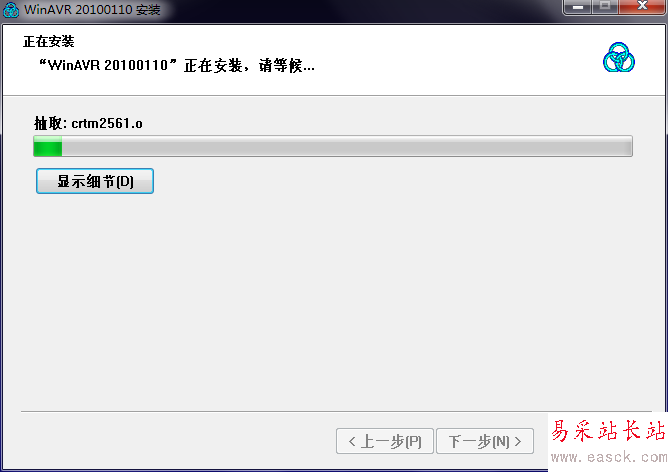
Task: Click the disabled maximize button in title bar
Action: click(x=605, y=6)
